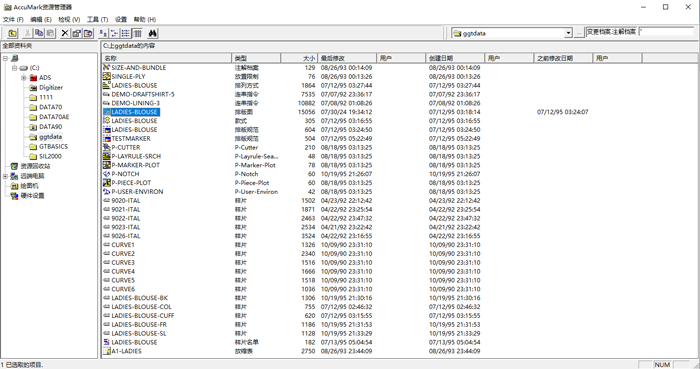This screenshot has width=700, height=369.
Task: Select sample piece 9026-ITAL
Action: coord(125,236)
